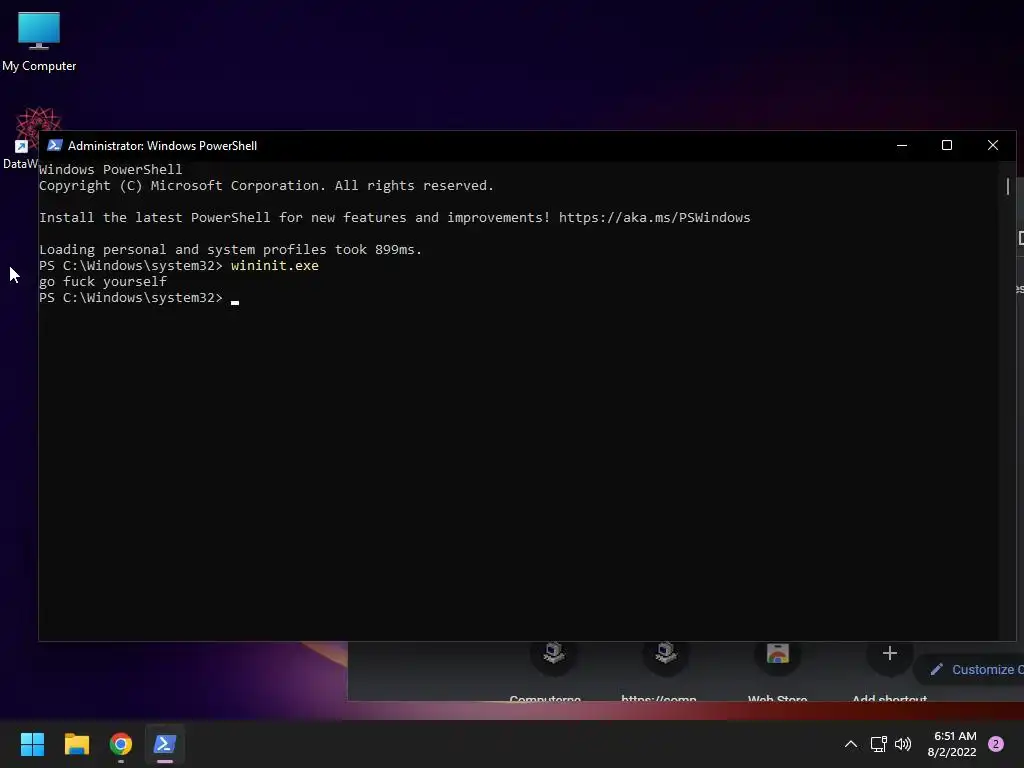Open the My Computer desktop icon

pyautogui.click(x=39, y=41)
